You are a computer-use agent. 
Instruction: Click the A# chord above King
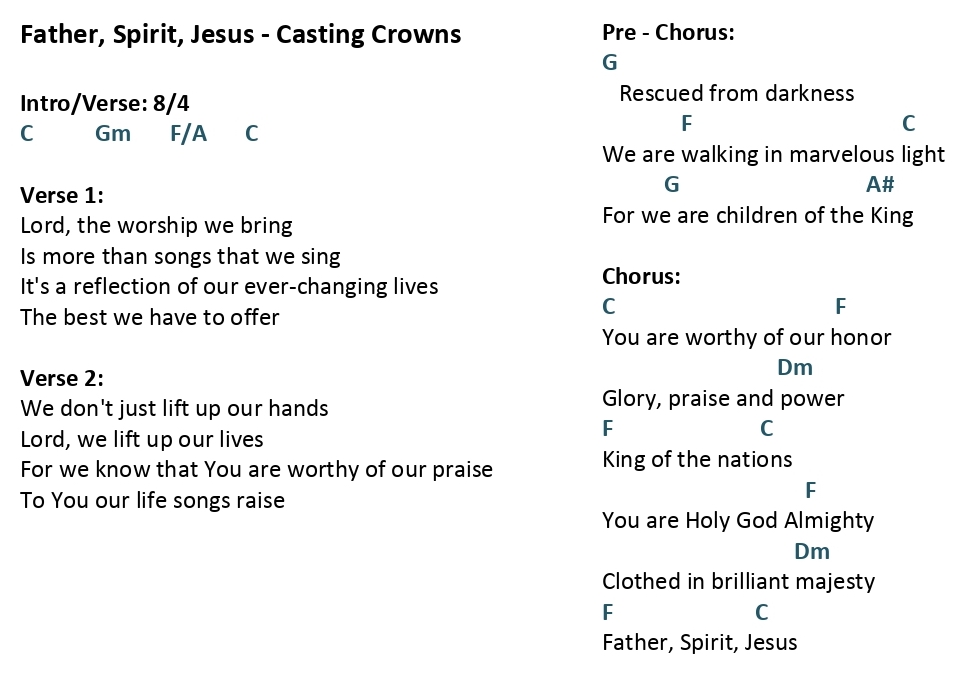click(x=880, y=184)
